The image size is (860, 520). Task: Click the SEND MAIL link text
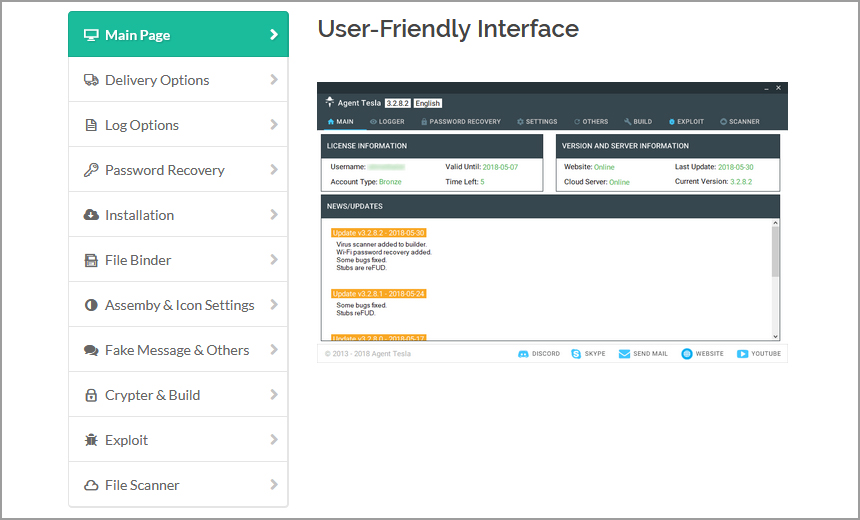tap(650, 354)
